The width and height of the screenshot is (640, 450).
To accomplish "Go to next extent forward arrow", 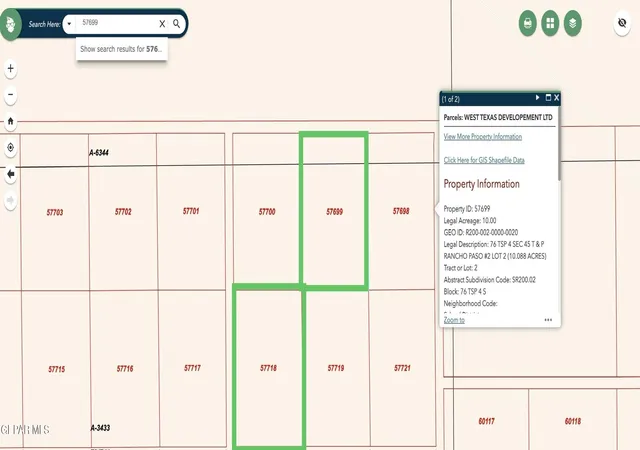I will point(11,200).
